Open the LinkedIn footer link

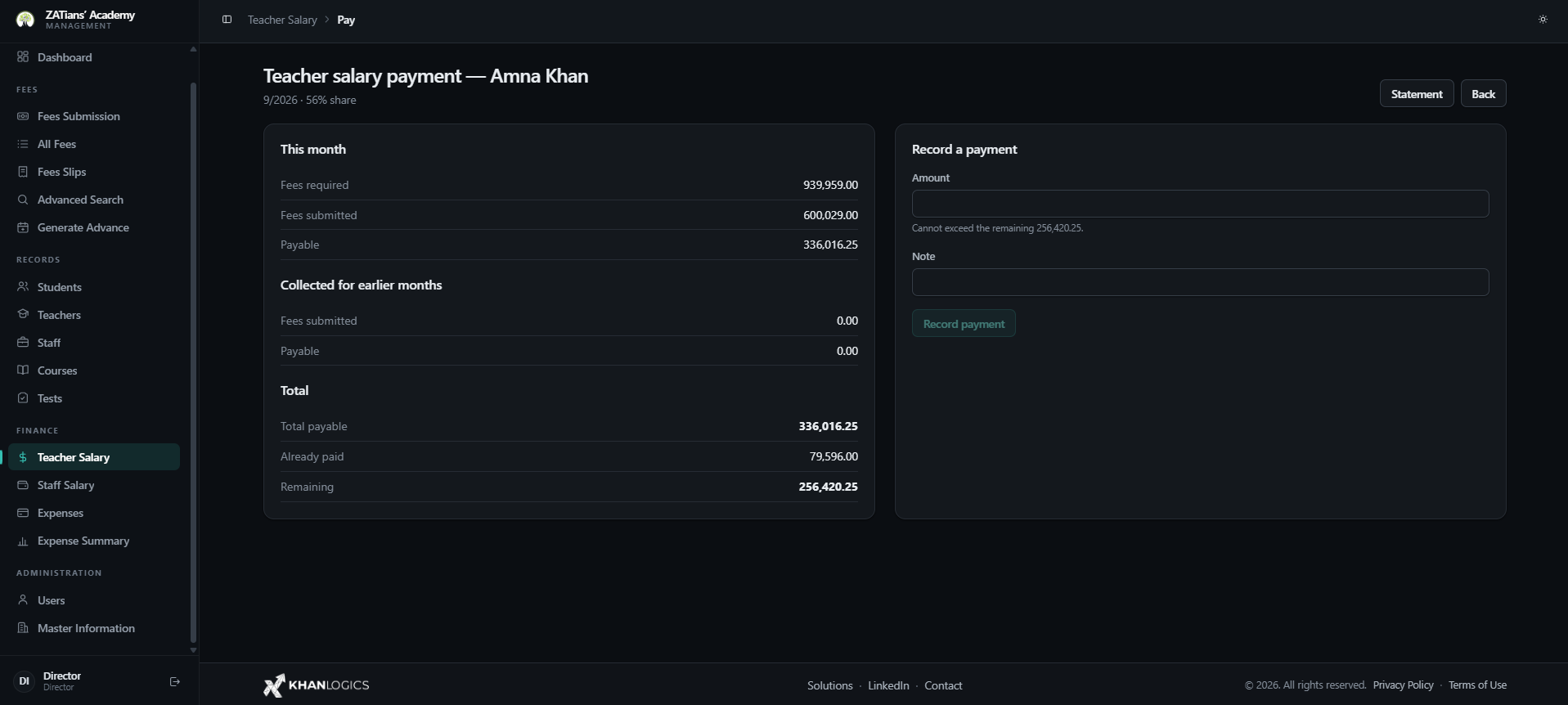888,685
